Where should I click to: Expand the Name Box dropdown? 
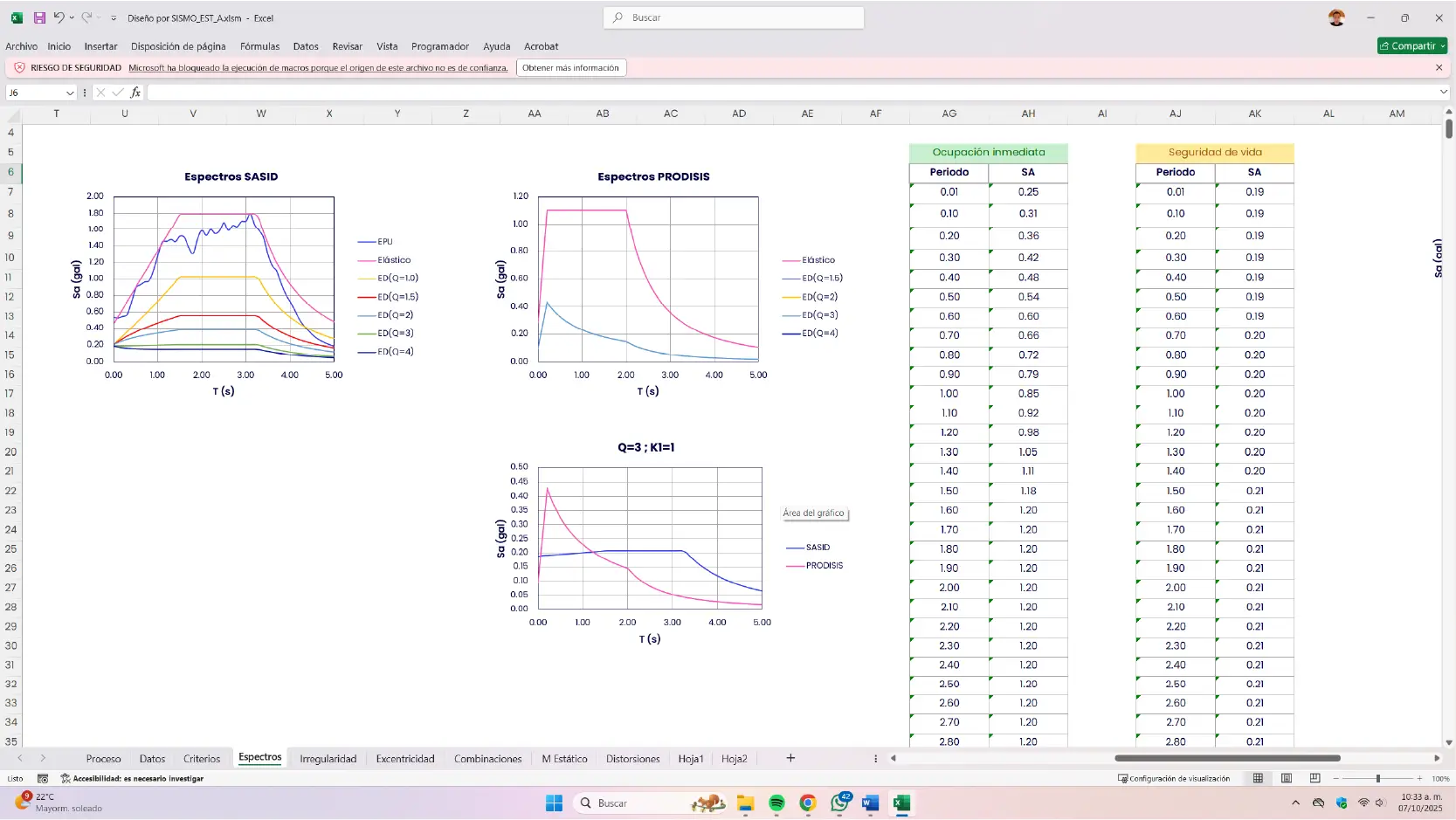pyautogui.click(x=70, y=93)
